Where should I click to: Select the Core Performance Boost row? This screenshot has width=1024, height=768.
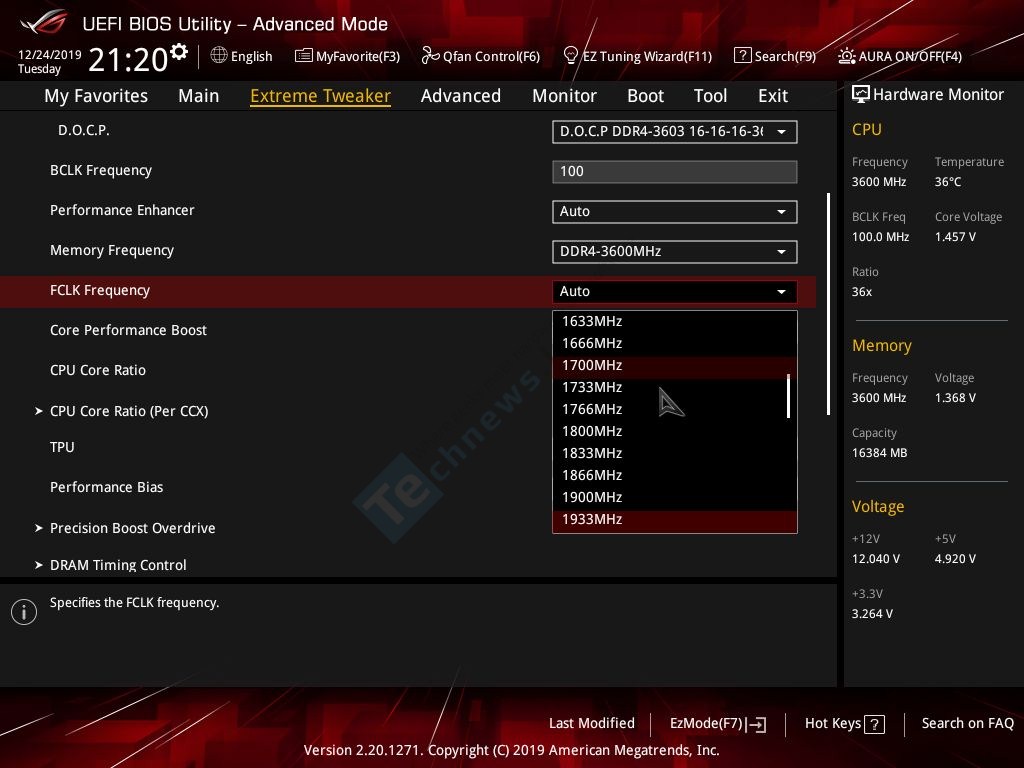(128, 330)
